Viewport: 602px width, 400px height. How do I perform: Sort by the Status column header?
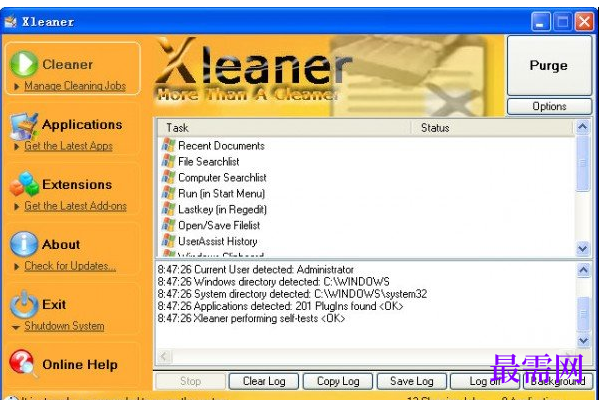(x=493, y=128)
